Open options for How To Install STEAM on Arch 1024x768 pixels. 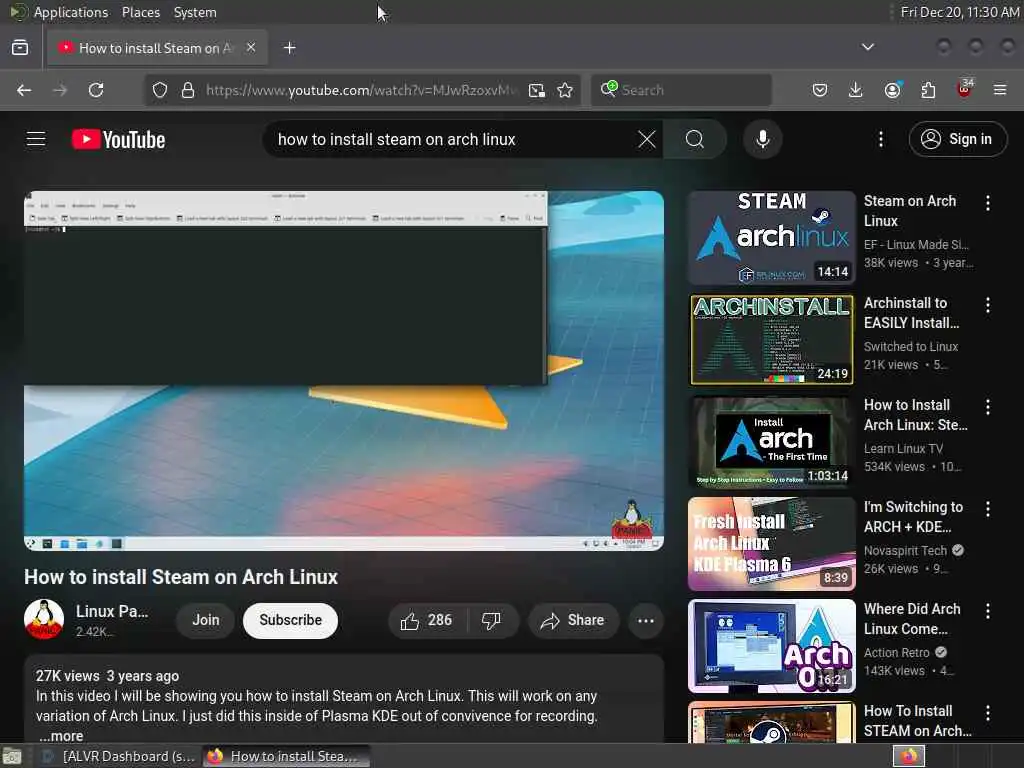pyautogui.click(x=988, y=712)
